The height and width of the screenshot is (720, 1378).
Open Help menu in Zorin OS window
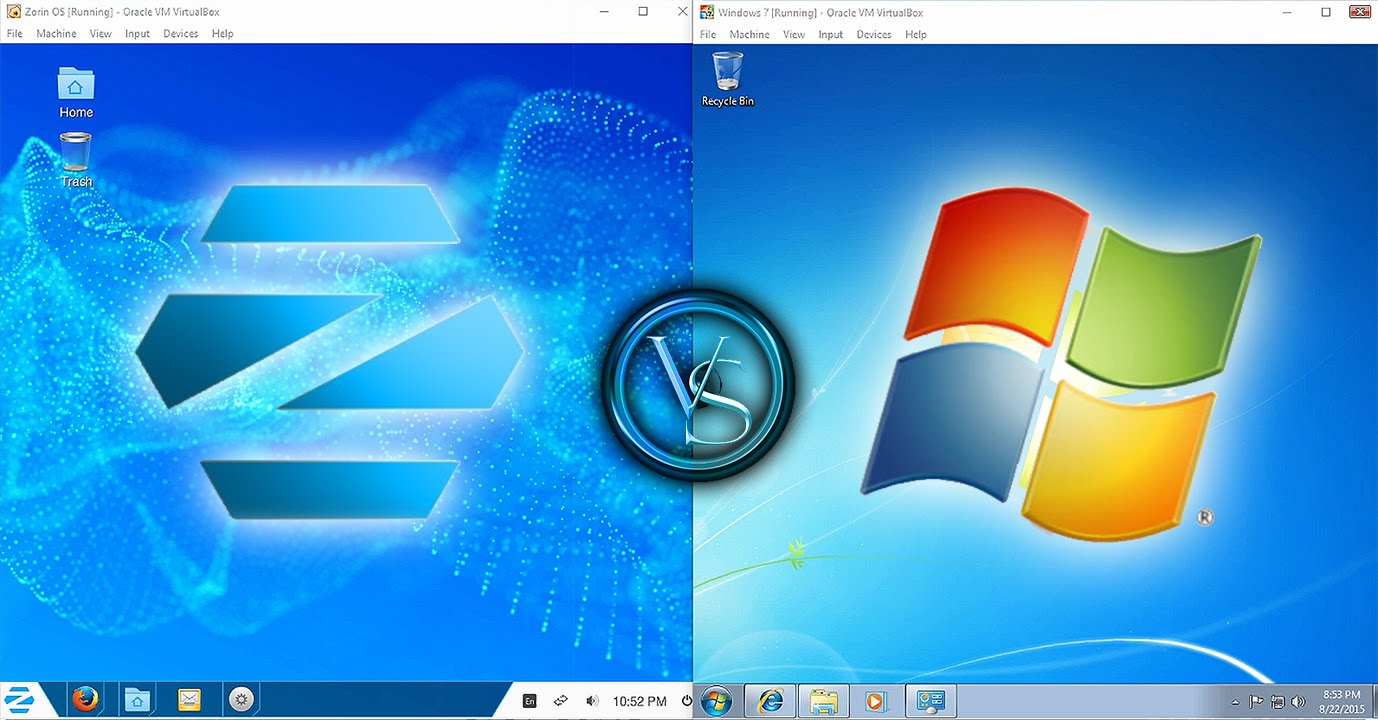(222, 34)
